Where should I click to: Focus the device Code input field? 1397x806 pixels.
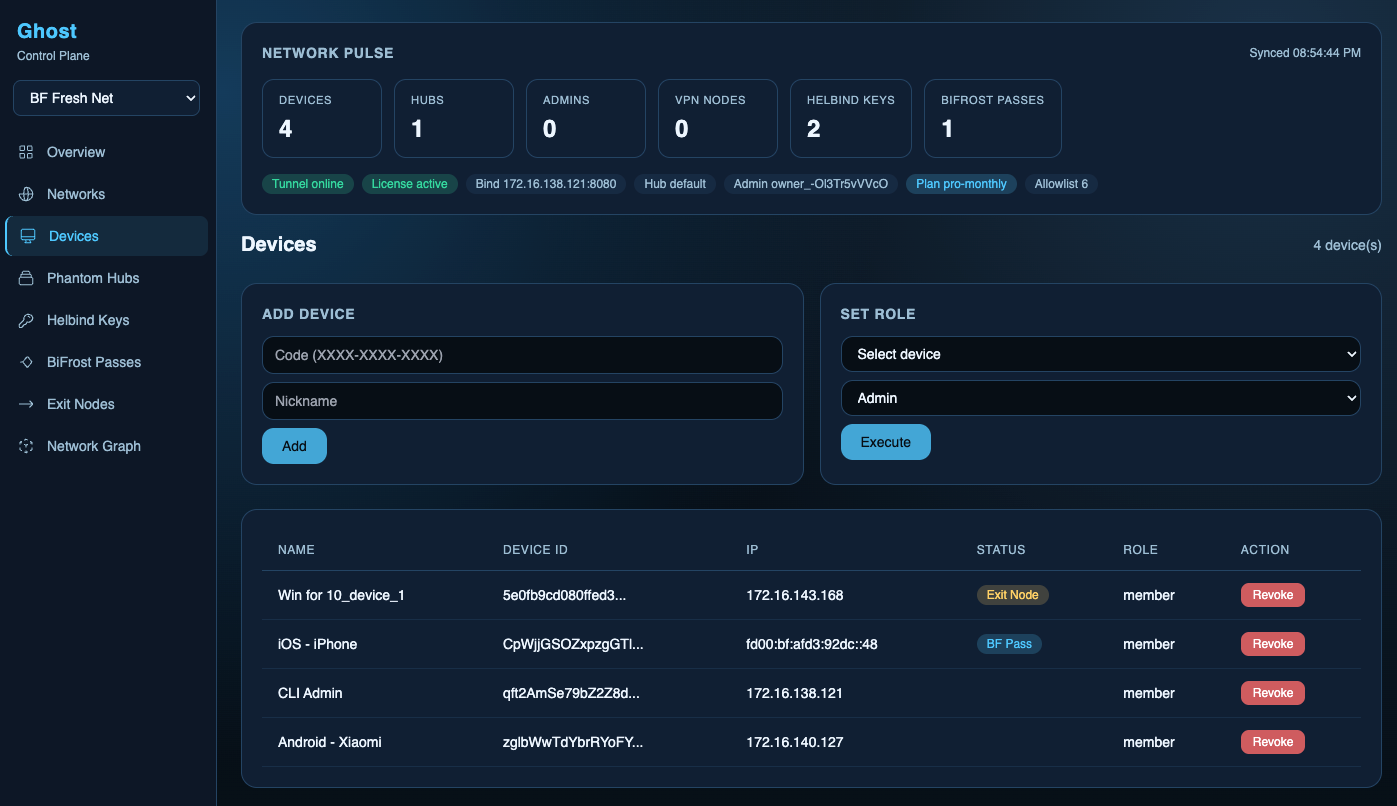(x=522, y=355)
